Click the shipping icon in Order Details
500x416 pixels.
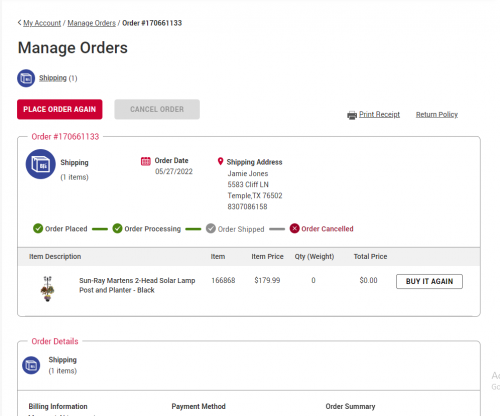pyautogui.click(x=31, y=365)
